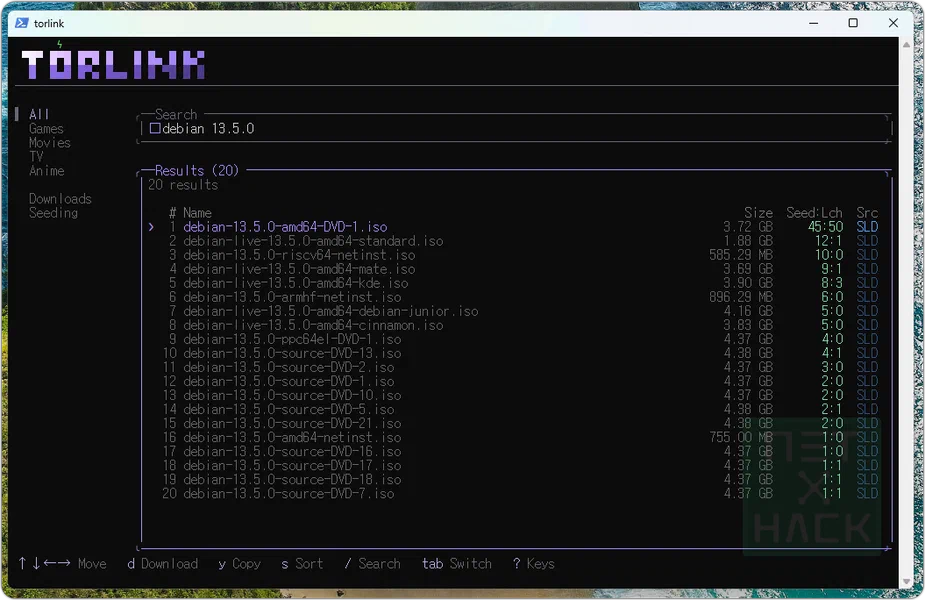The height and width of the screenshot is (600, 925).
Task: Click the Sort shortcut hint
Action: point(302,564)
